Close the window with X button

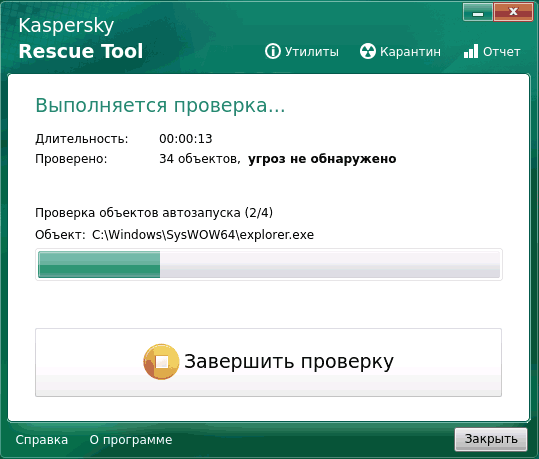click(x=513, y=12)
